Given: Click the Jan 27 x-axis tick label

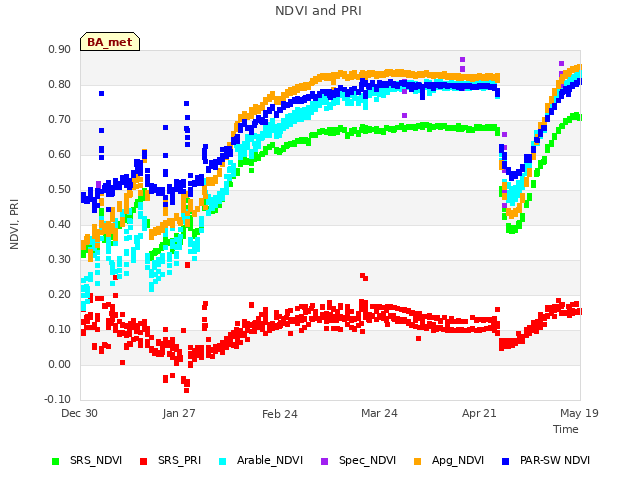Looking at the screenshot, I should (179, 413).
